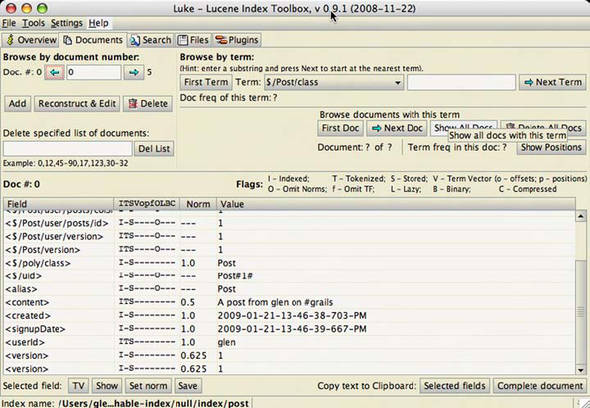Image resolution: width=590 pixels, height=408 pixels.
Task: Open the Tools menu
Action: pos(33,23)
